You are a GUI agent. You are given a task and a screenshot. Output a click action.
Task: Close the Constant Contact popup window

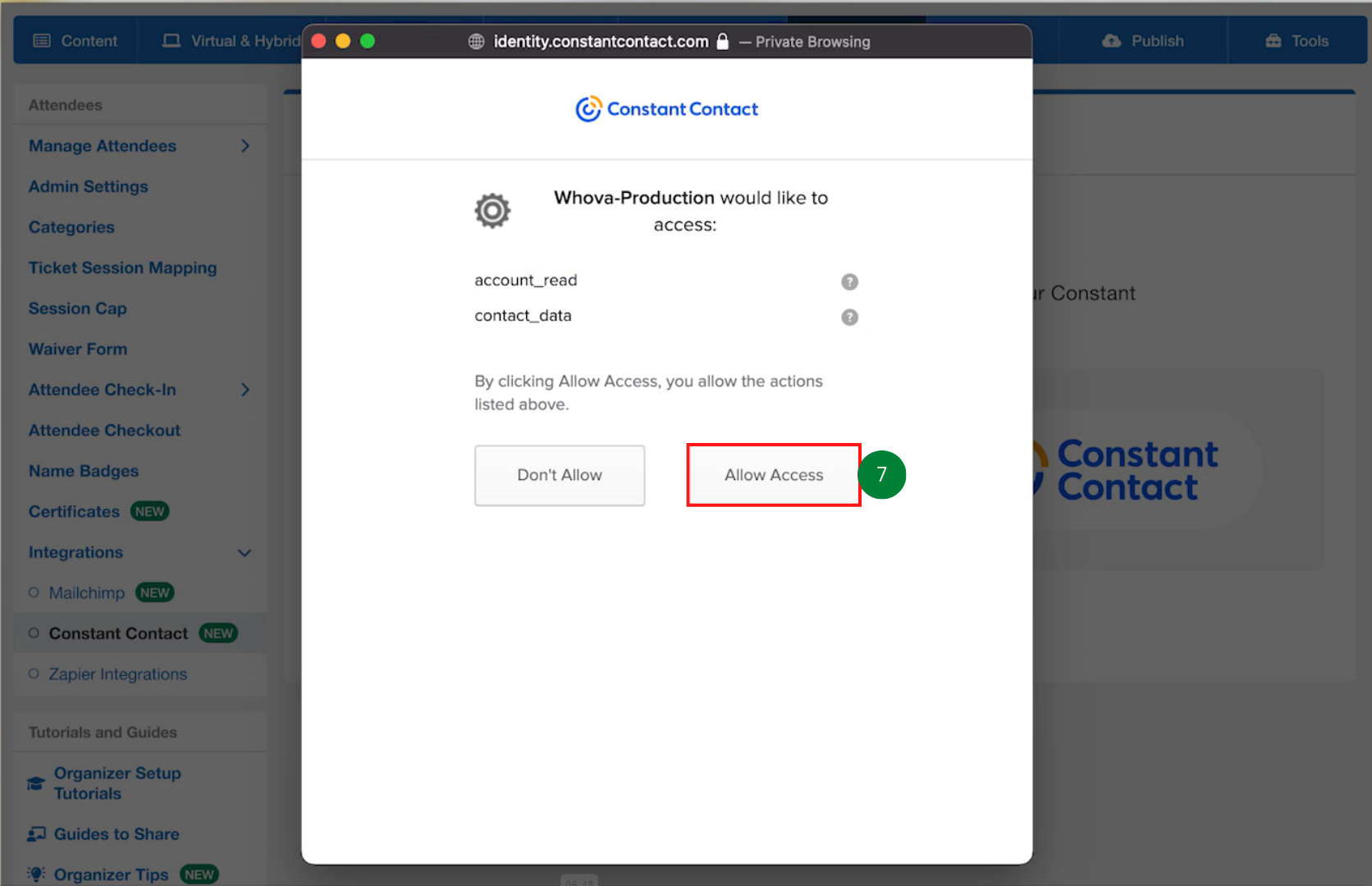319,41
